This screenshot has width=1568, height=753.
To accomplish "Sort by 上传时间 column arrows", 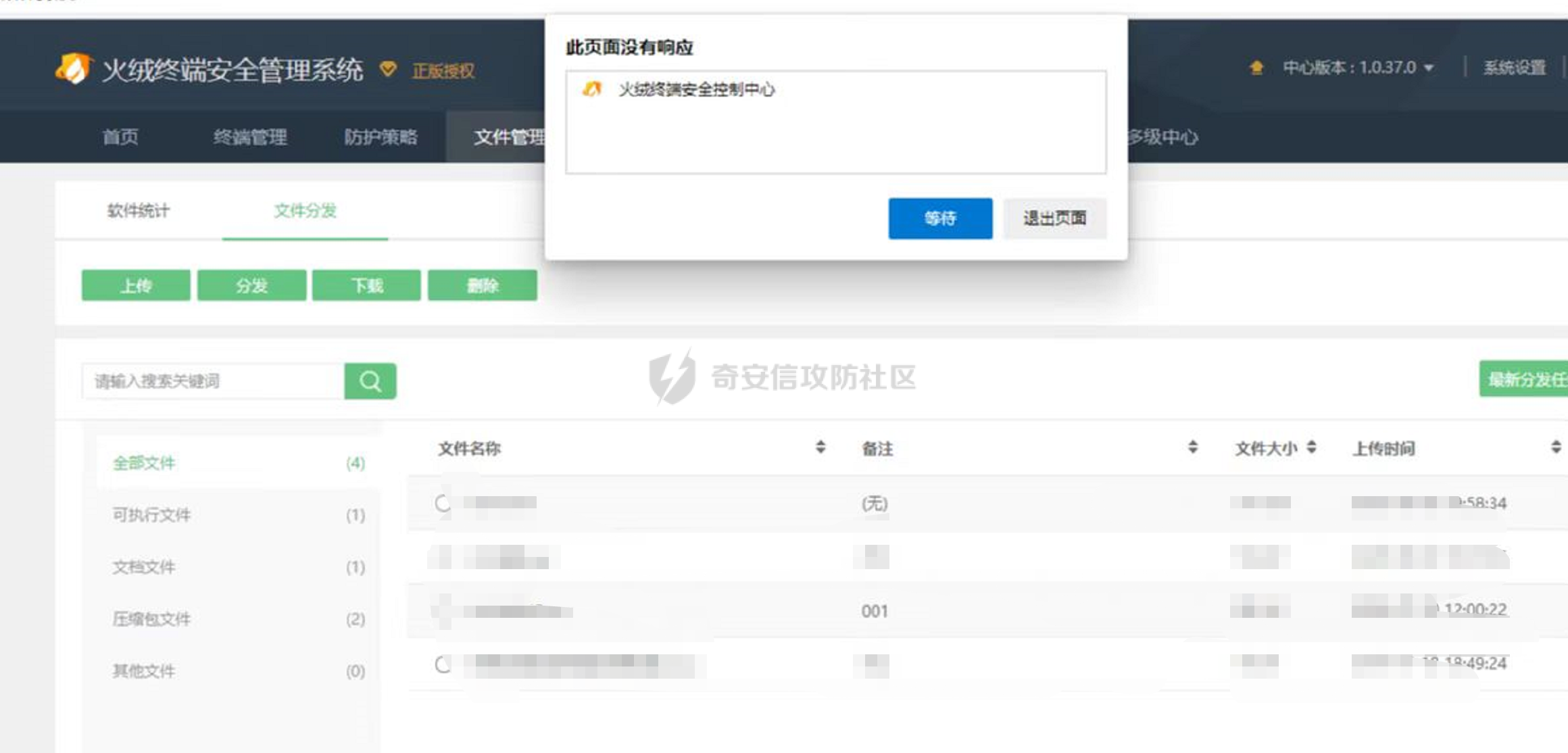I will click(1555, 447).
